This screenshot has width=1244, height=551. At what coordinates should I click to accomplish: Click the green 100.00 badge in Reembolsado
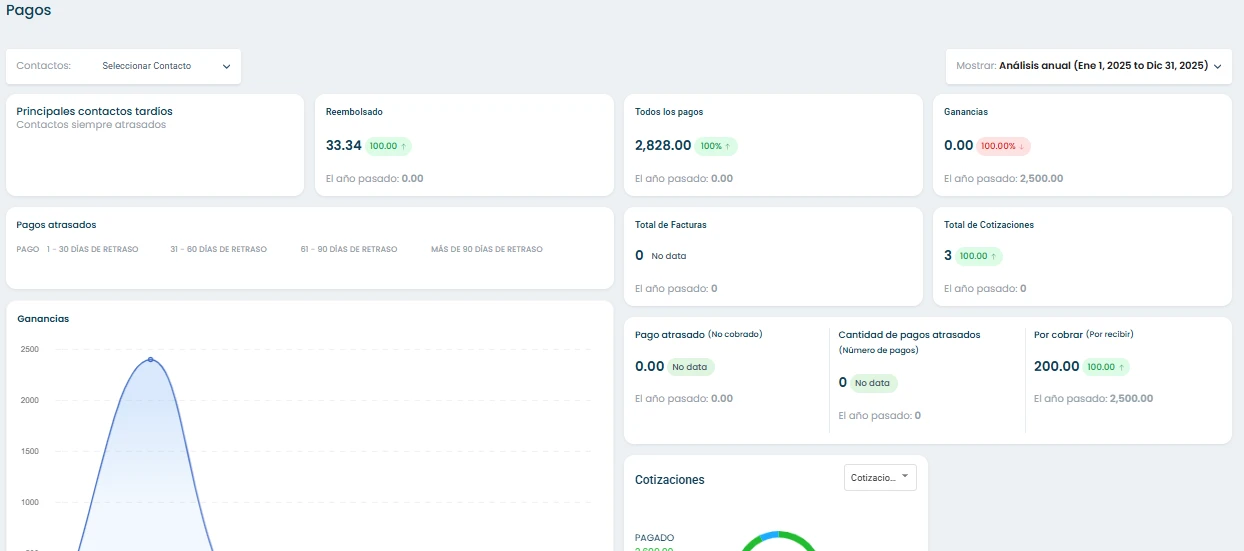pyautogui.click(x=388, y=146)
